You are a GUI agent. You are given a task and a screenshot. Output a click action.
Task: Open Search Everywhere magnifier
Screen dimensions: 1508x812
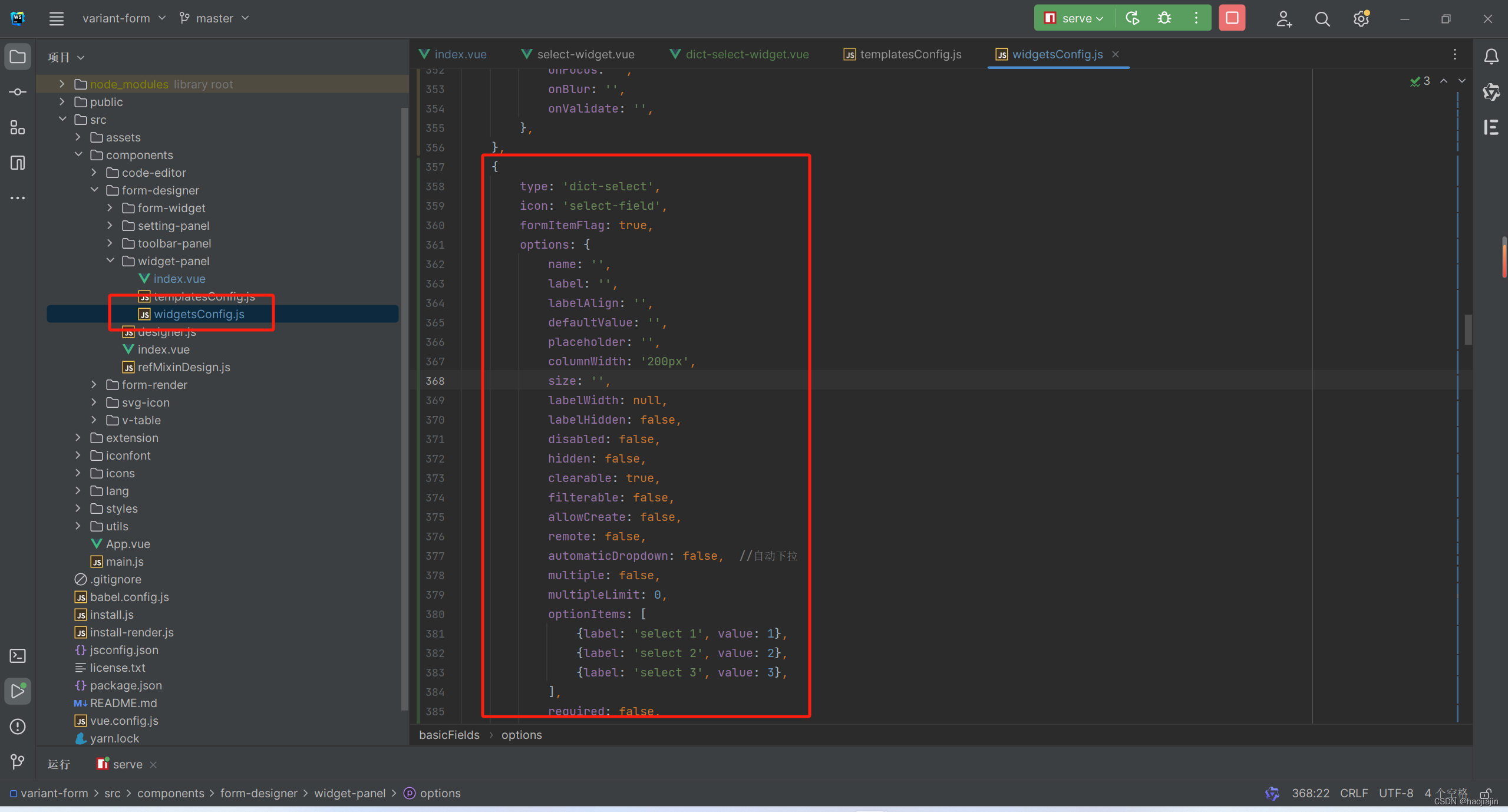[1322, 19]
